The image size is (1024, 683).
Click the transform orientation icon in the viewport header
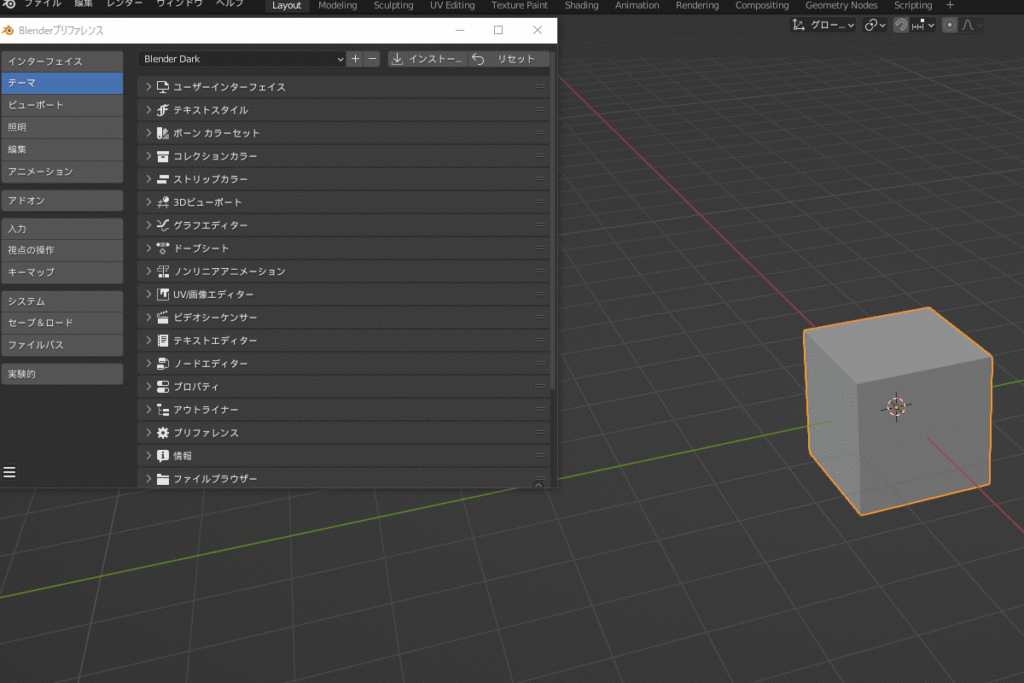tap(798, 25)
